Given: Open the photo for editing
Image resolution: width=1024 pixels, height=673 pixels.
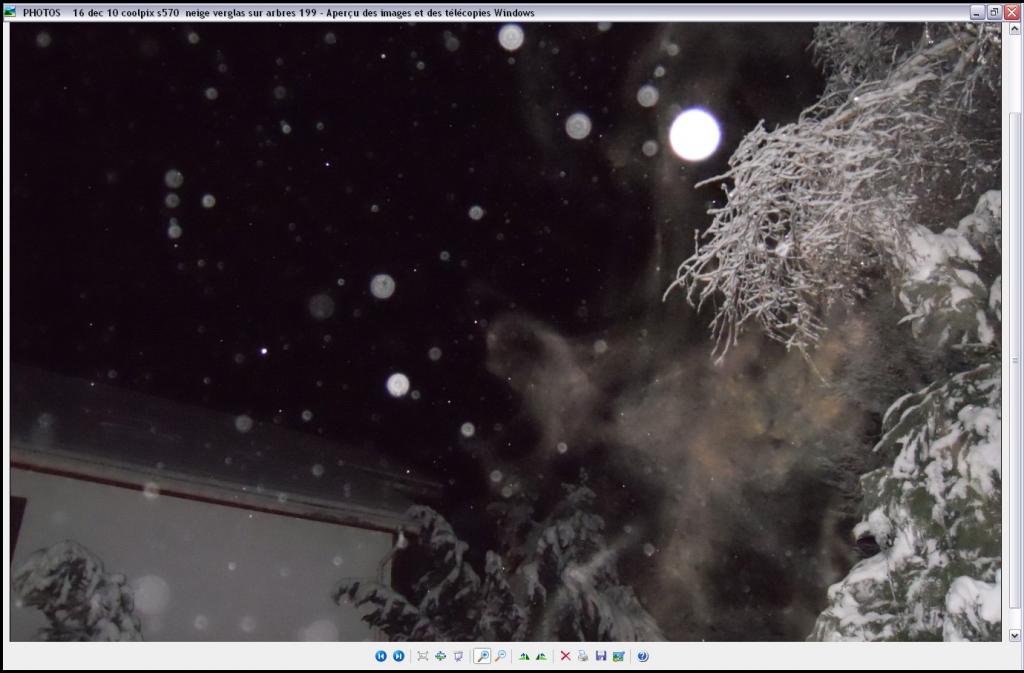Looking at the screenshot, I should pyautogui.click(x=618, y=656).
